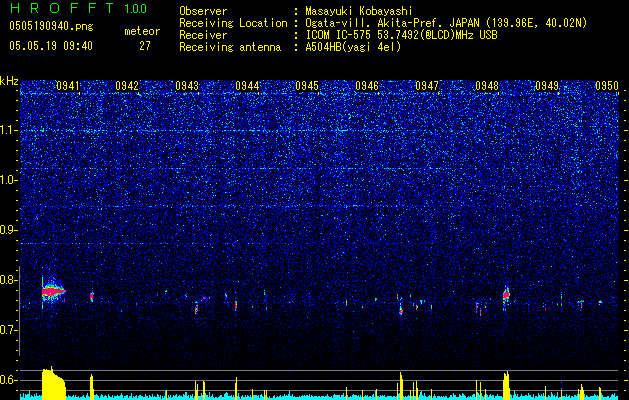Click the HROFFT 1.0.0 title text
629x400 pixels.
click(78, 8)
